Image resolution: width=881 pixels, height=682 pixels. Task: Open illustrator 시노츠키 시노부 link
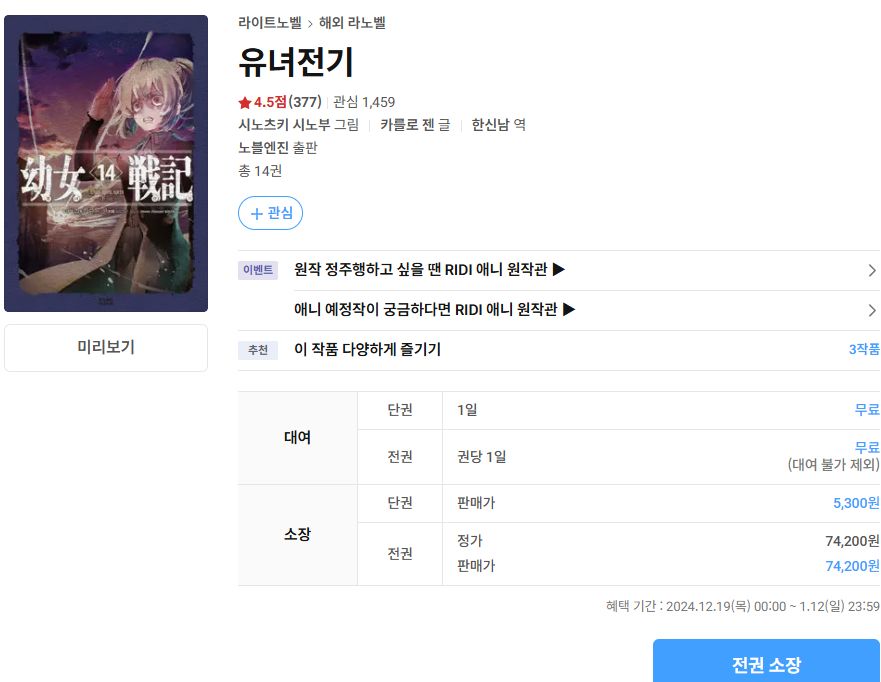284,125
